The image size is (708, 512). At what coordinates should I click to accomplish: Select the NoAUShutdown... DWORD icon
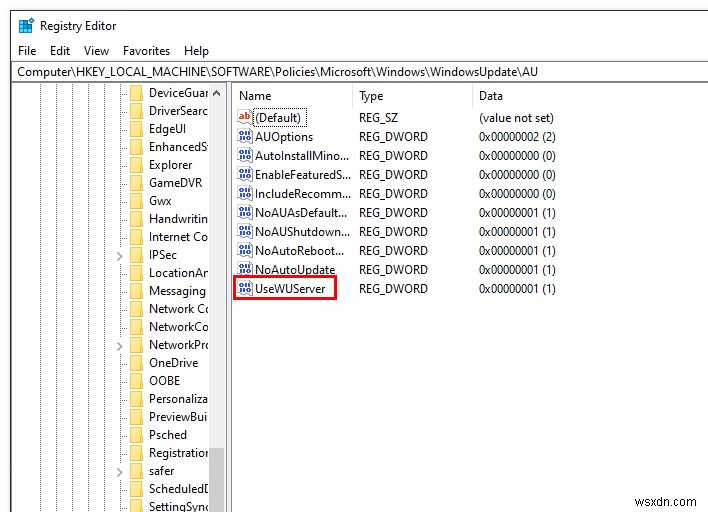tap(245, 231)
